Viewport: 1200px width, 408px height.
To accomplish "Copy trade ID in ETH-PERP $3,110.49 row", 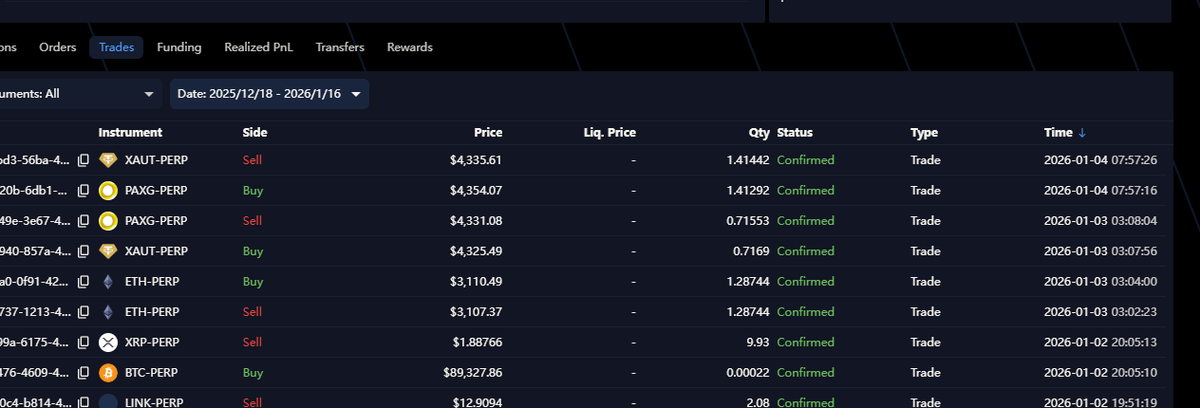I will [84, 281].
